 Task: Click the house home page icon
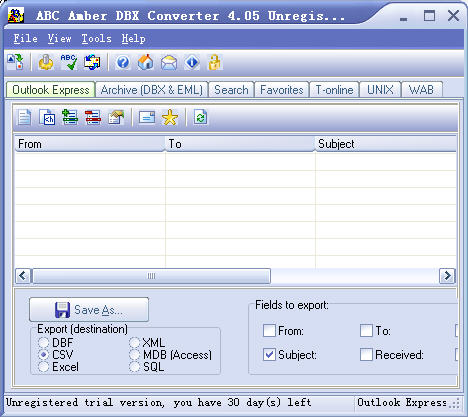click(146, 62)
